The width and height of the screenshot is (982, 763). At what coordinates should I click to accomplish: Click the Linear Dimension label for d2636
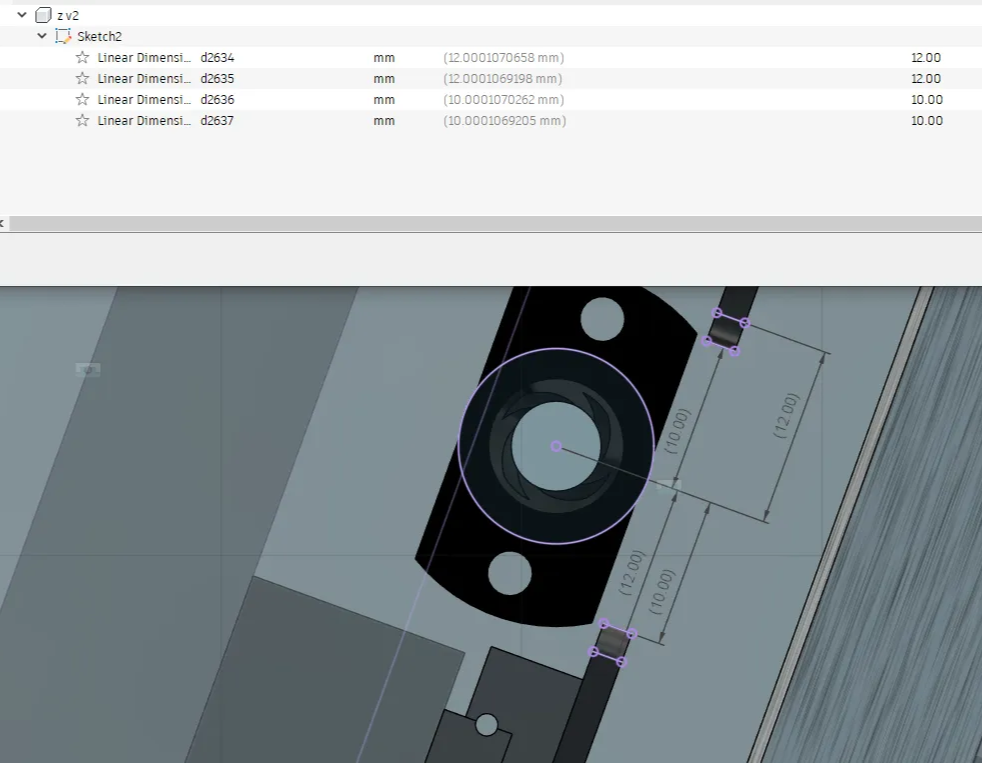point(144,100)
